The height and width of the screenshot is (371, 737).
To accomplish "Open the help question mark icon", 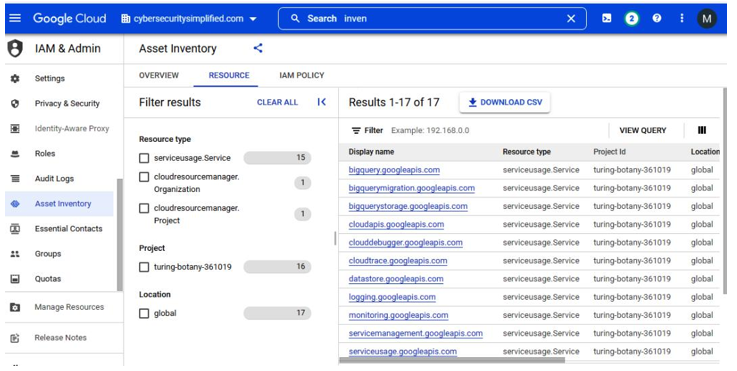I will (657, 18).
